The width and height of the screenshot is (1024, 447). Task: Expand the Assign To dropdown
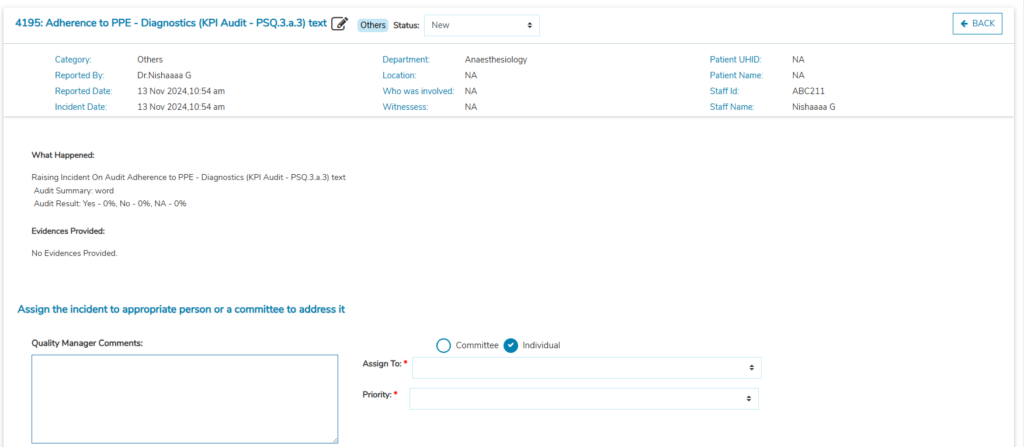click(586, 368)
